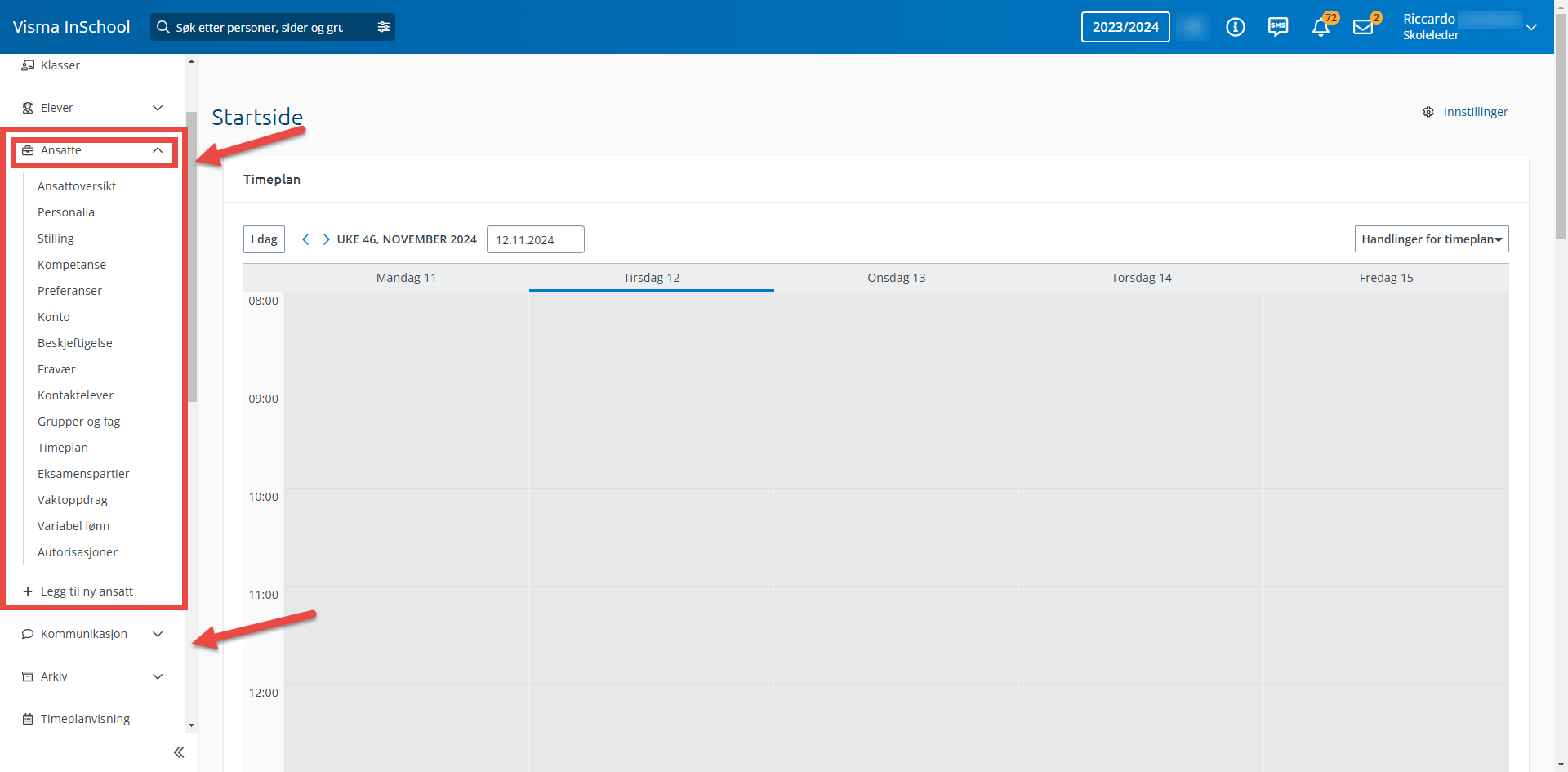Collapse the Ansatte menu section

click(x=158, y=150)
